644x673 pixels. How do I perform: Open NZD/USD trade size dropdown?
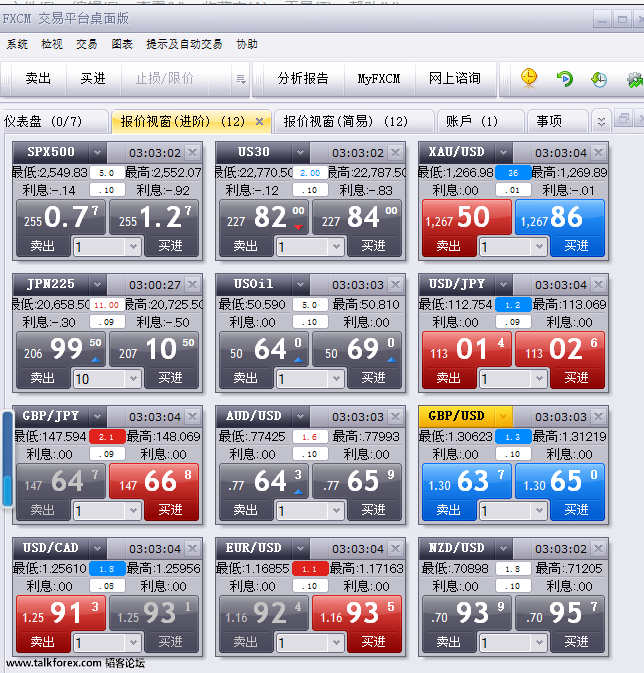[539, 643]
